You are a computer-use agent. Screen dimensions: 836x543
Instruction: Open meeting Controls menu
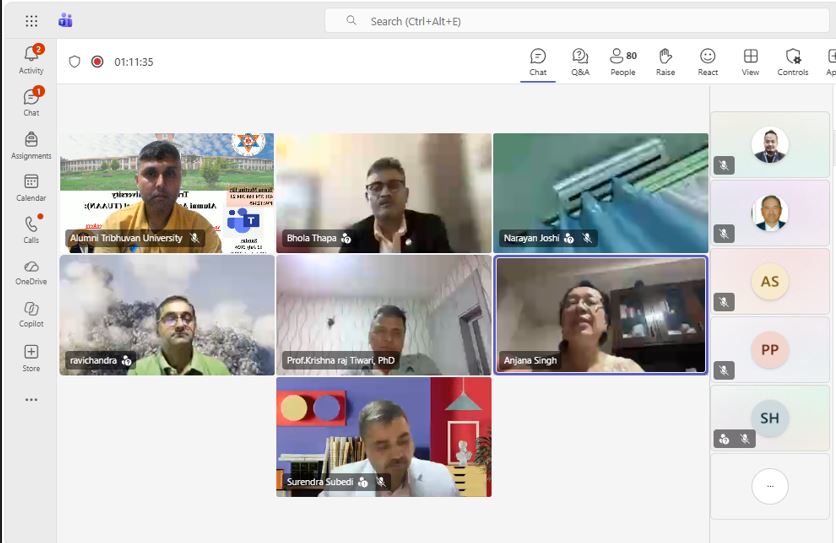793,62
